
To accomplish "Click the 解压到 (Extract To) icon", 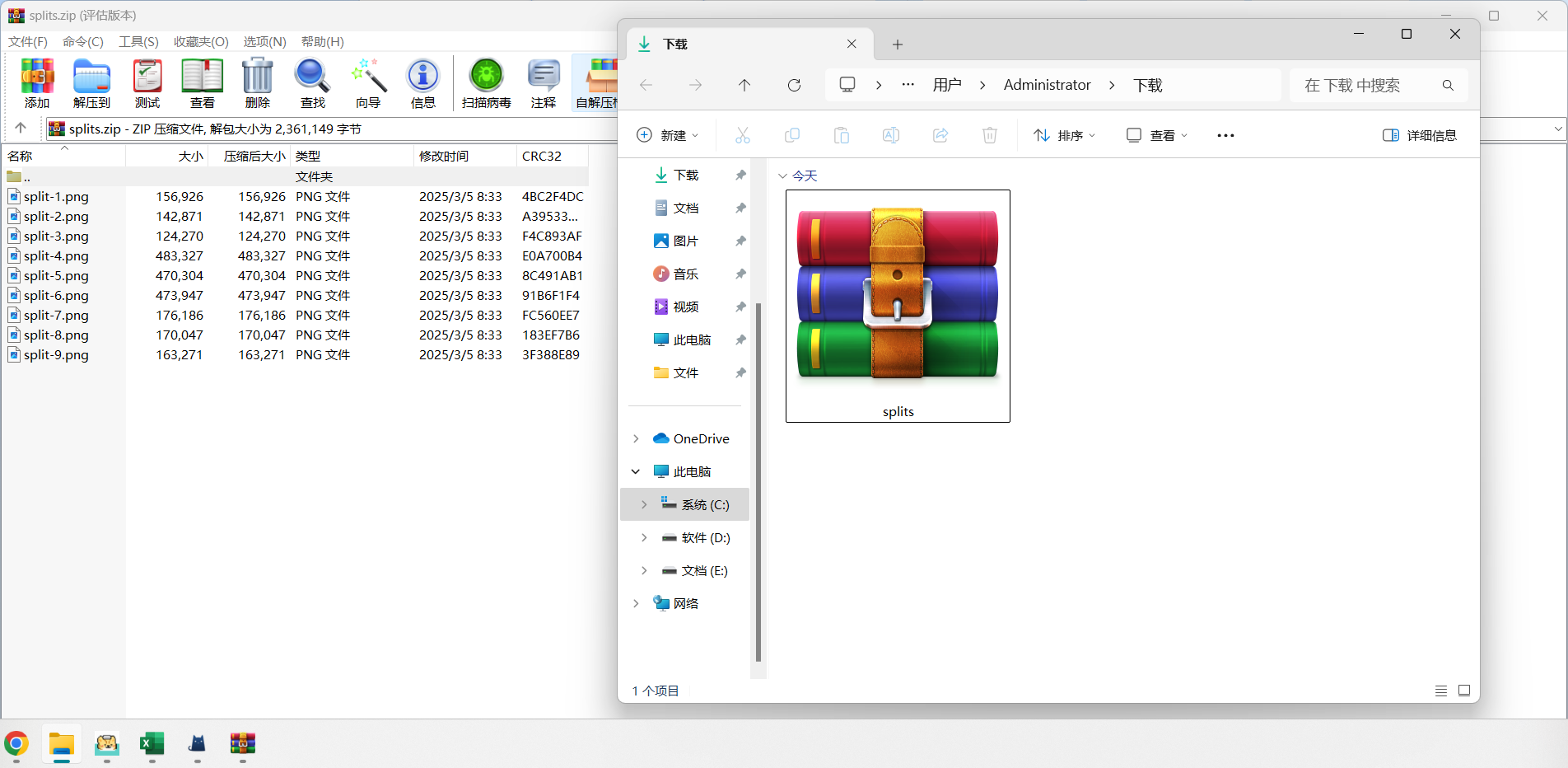I will click(91, 82).
